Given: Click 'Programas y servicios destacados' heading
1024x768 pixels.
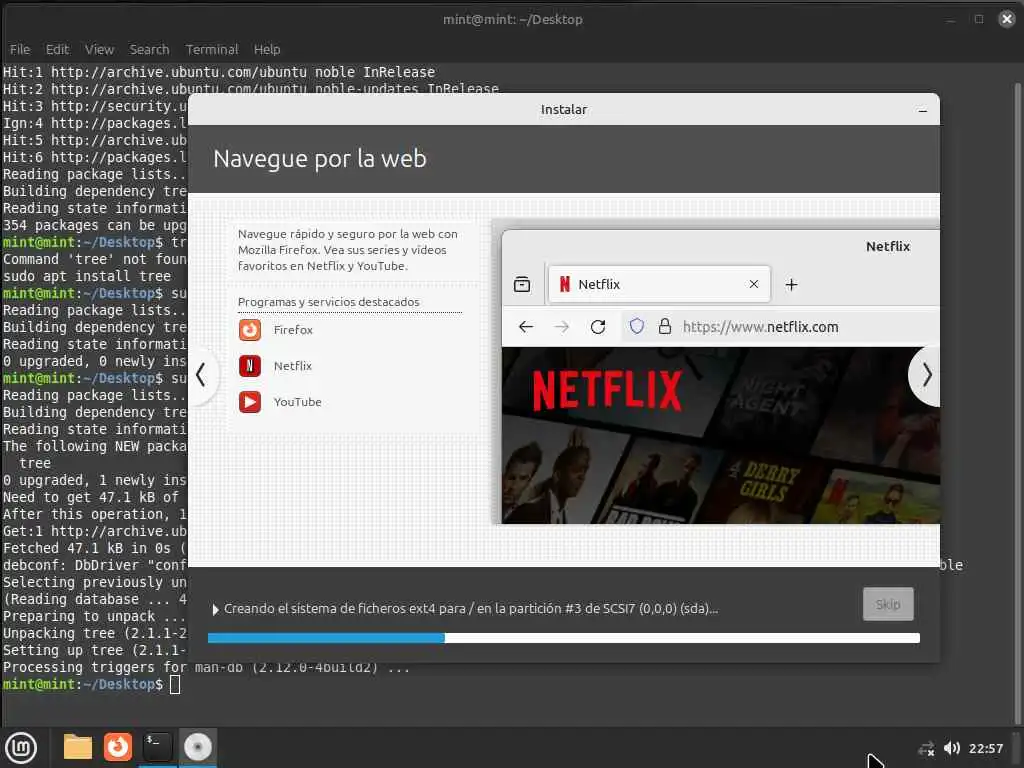Looking at the screenshot, I should coord(328,302).
